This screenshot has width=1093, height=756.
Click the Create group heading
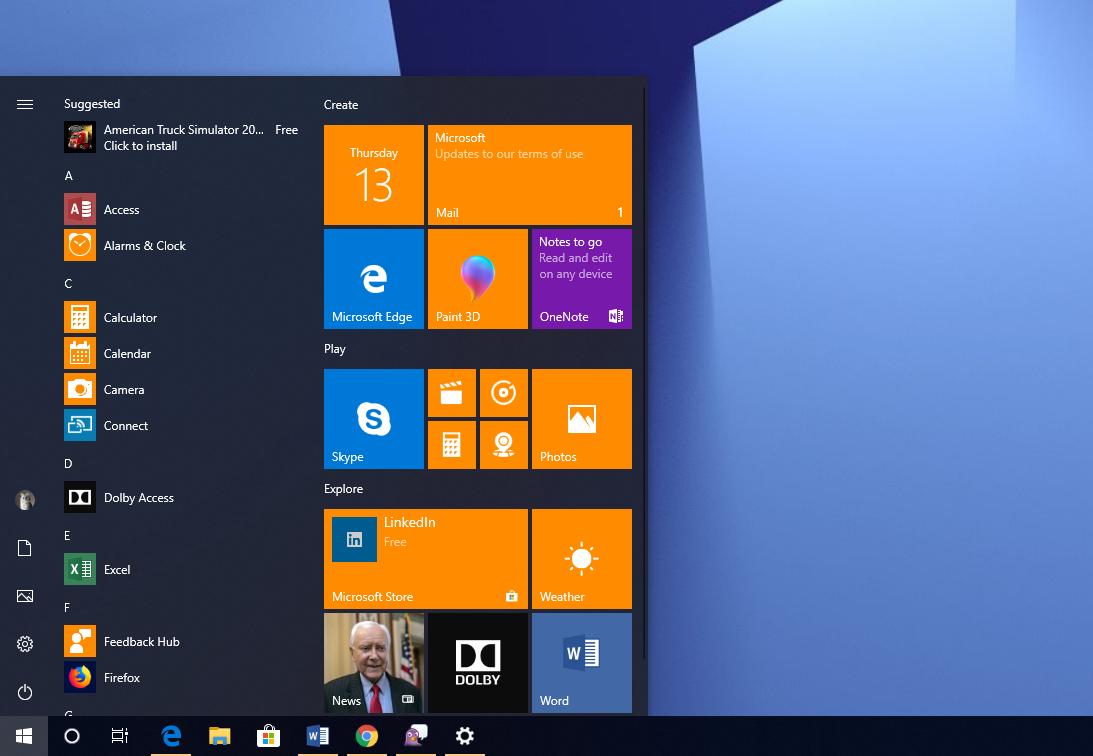pyautogui.click(x=341, y=105)
